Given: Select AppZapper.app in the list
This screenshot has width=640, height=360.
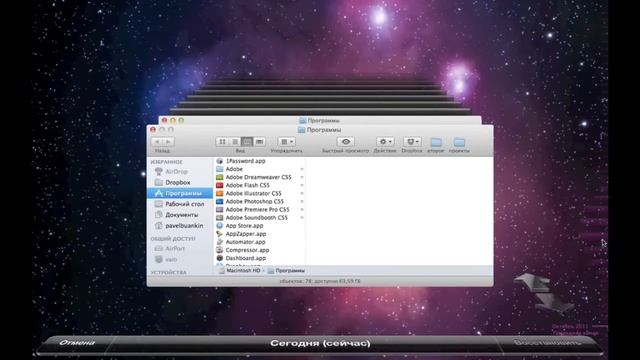Looking at the screenshot, I should click(260, 234).
